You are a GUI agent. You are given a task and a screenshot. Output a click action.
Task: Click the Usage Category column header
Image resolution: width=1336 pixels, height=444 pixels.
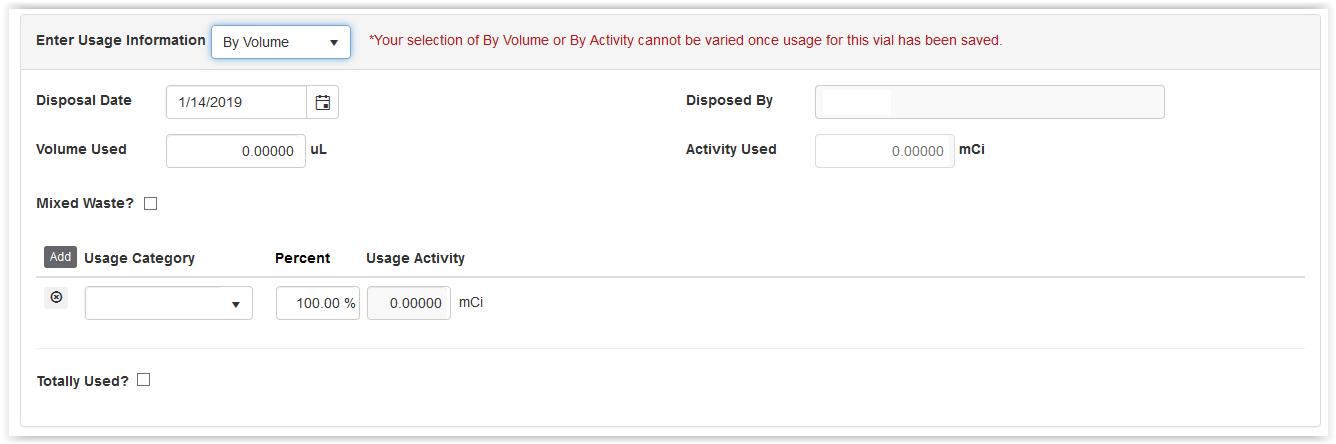point(139,258)
